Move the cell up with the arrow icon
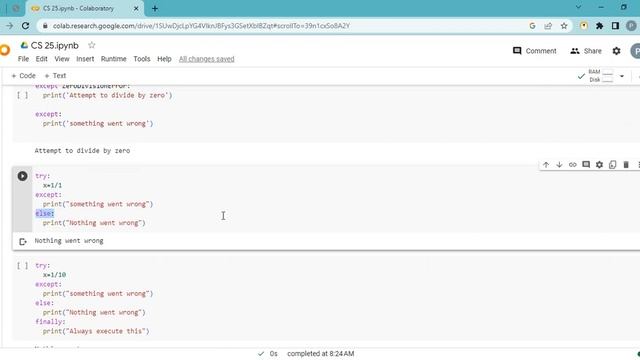This screenshot has width=640, height=360. (546, 165)
